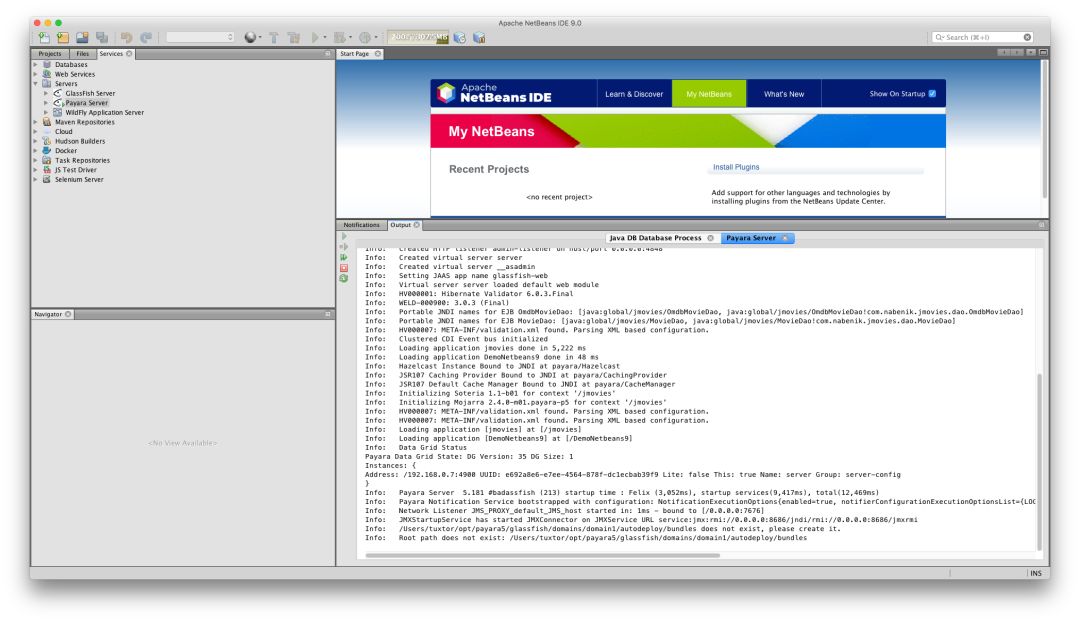The image size is (1080, 622).
Task: Close the Start Page tab
Action: [378, 54]
